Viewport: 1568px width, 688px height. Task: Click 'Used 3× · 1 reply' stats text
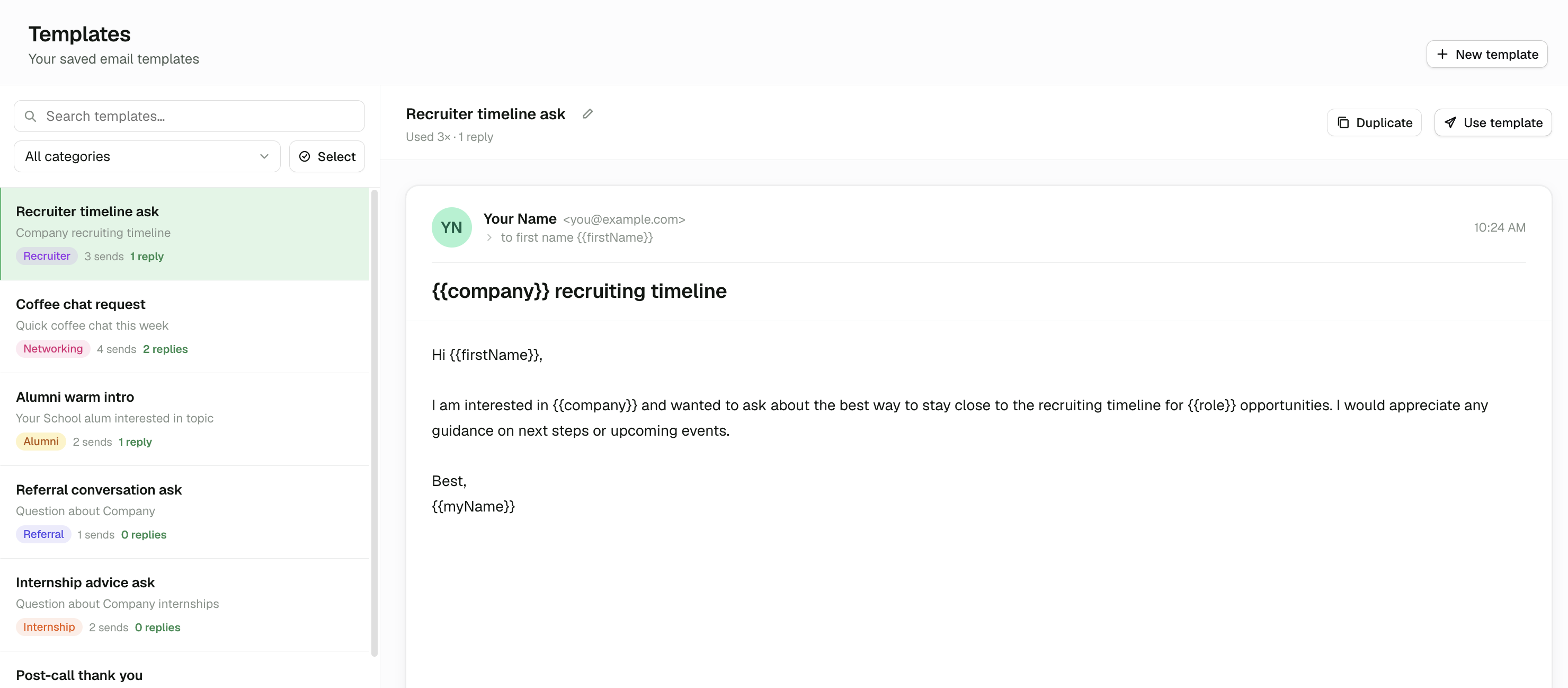click(x=449, y=137)
